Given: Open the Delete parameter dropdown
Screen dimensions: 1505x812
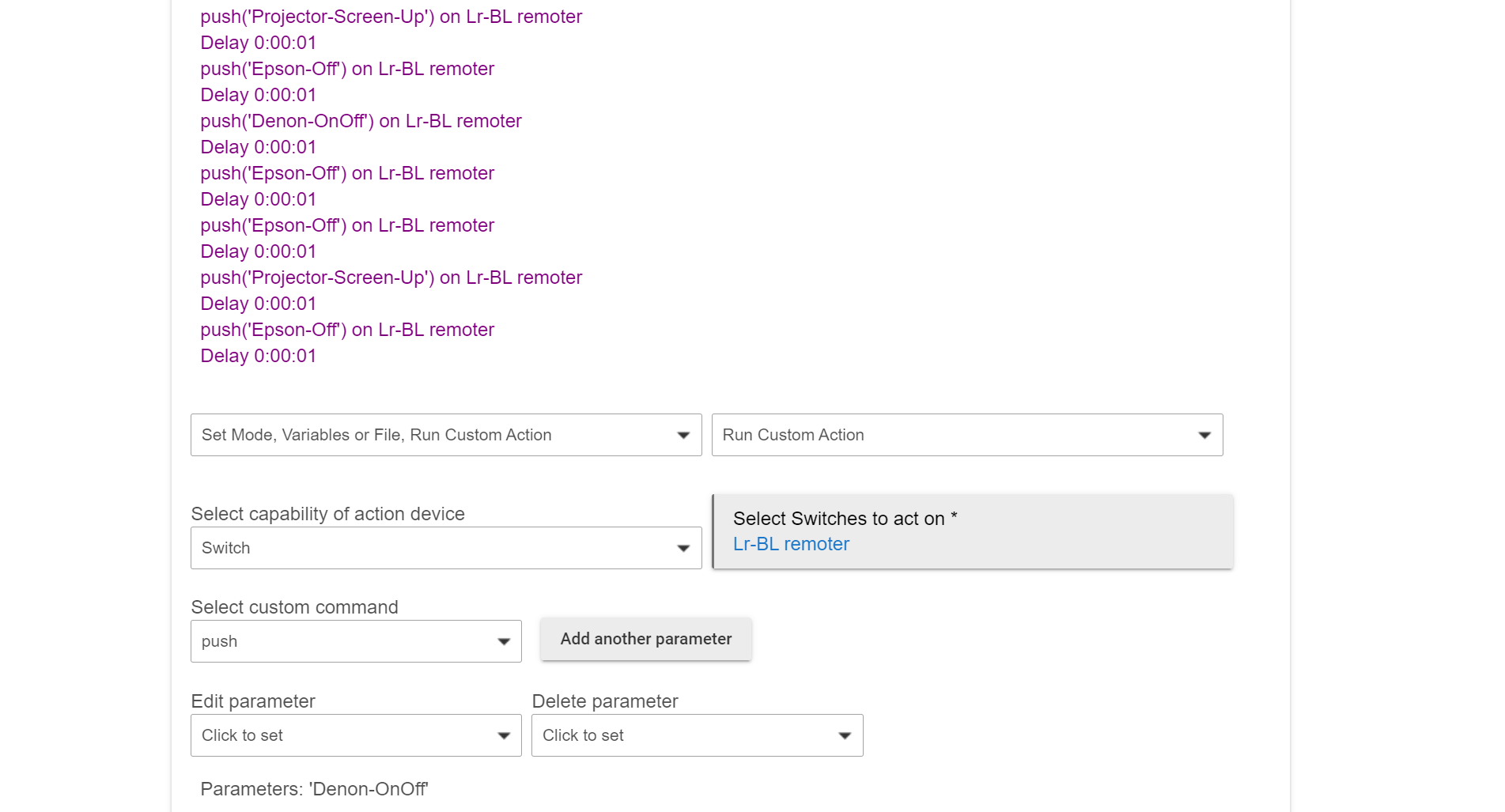Looking at the screenshot, I should click(697, 735).
